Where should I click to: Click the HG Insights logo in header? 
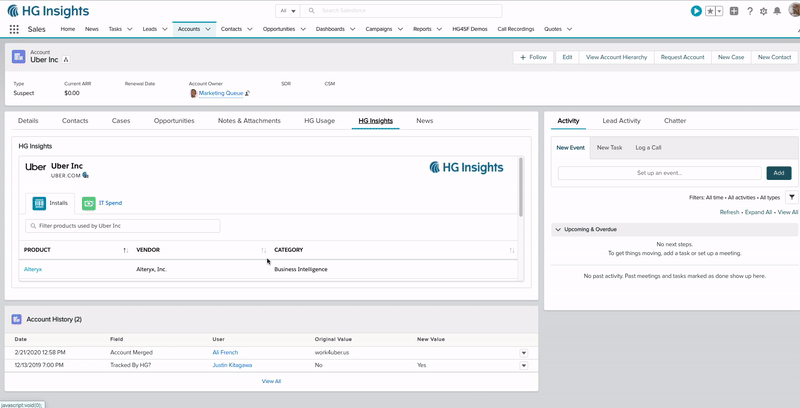point(48,11)
